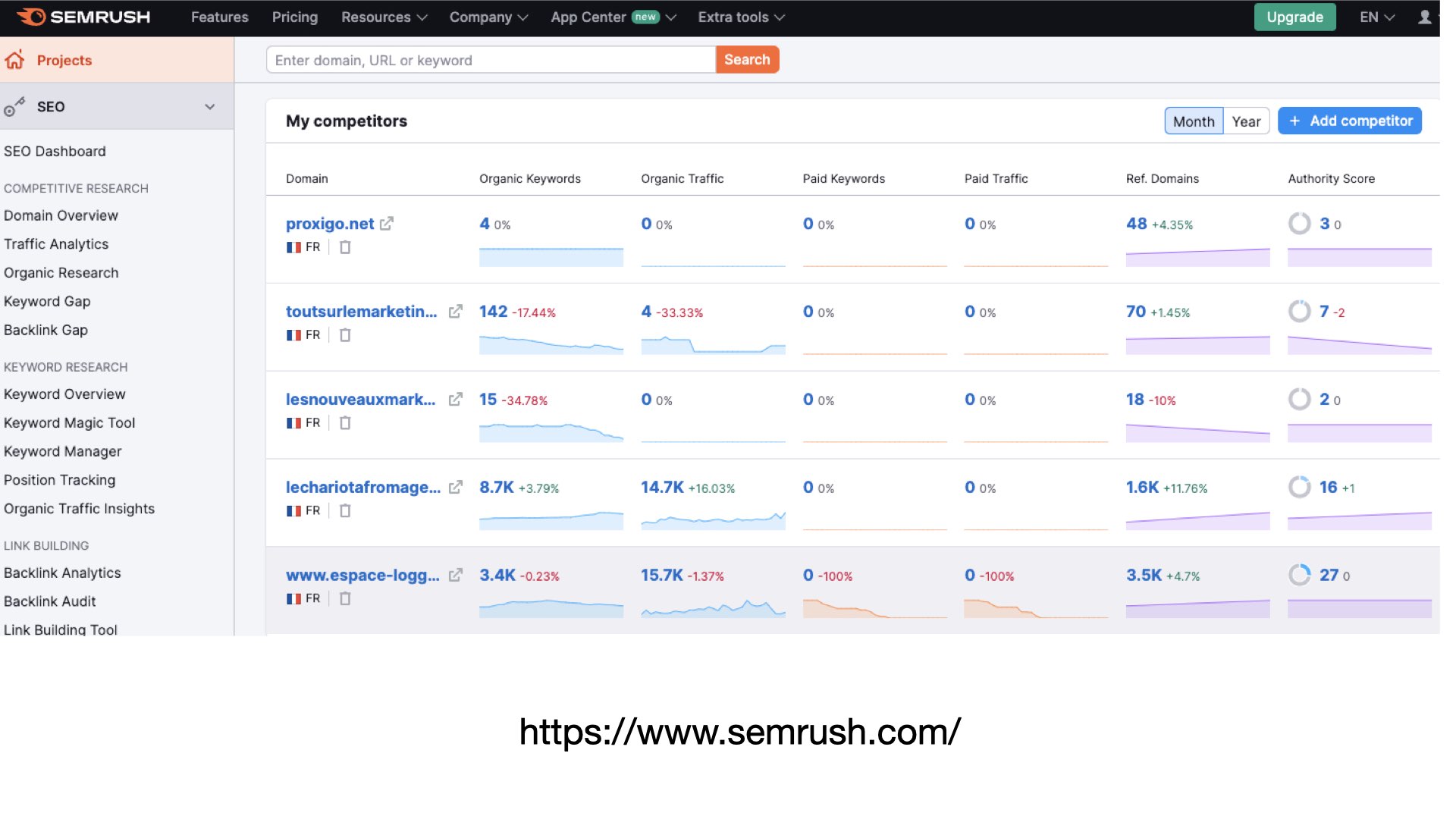Open the www.espace-logg... domain link

pos(362,576)
